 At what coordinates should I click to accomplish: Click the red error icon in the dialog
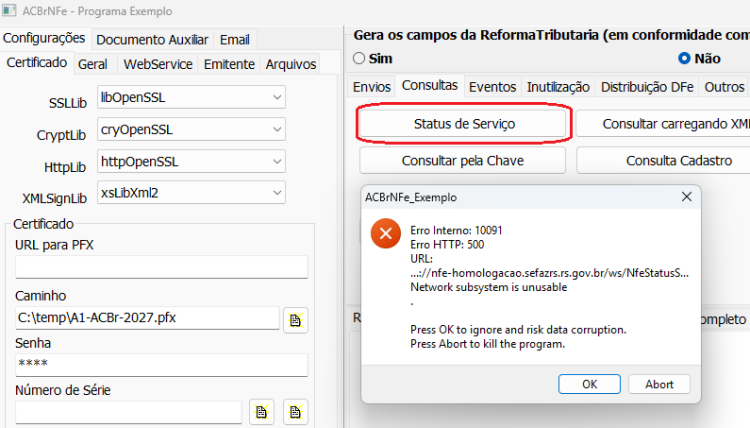tap(386, 233)
